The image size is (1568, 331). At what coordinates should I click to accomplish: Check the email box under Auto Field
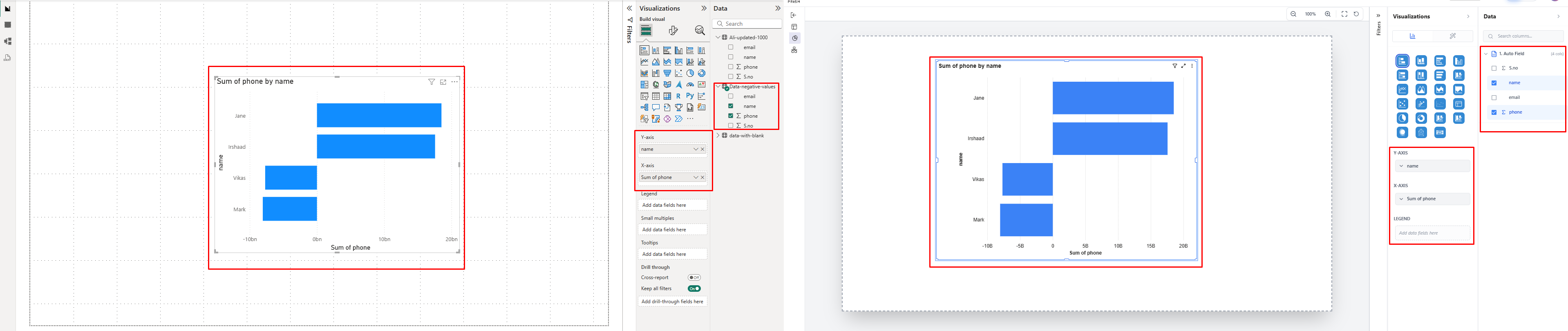1494,97
